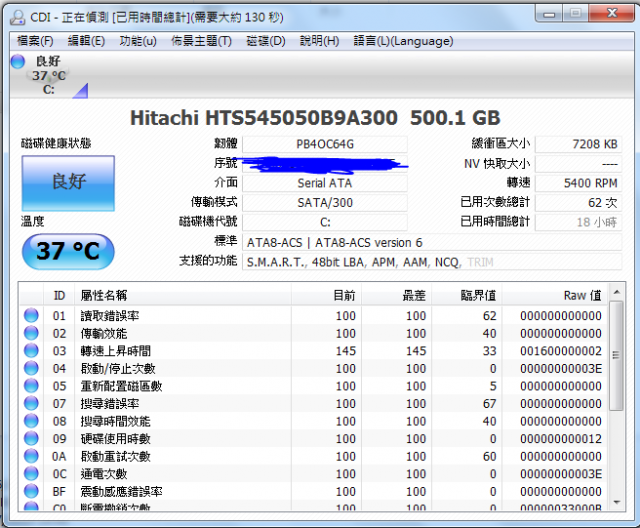Image resolution: width=640 pixels, height=528 pixels.
Task: Click the 37 °C temperature button
Action: pos(68,251)
